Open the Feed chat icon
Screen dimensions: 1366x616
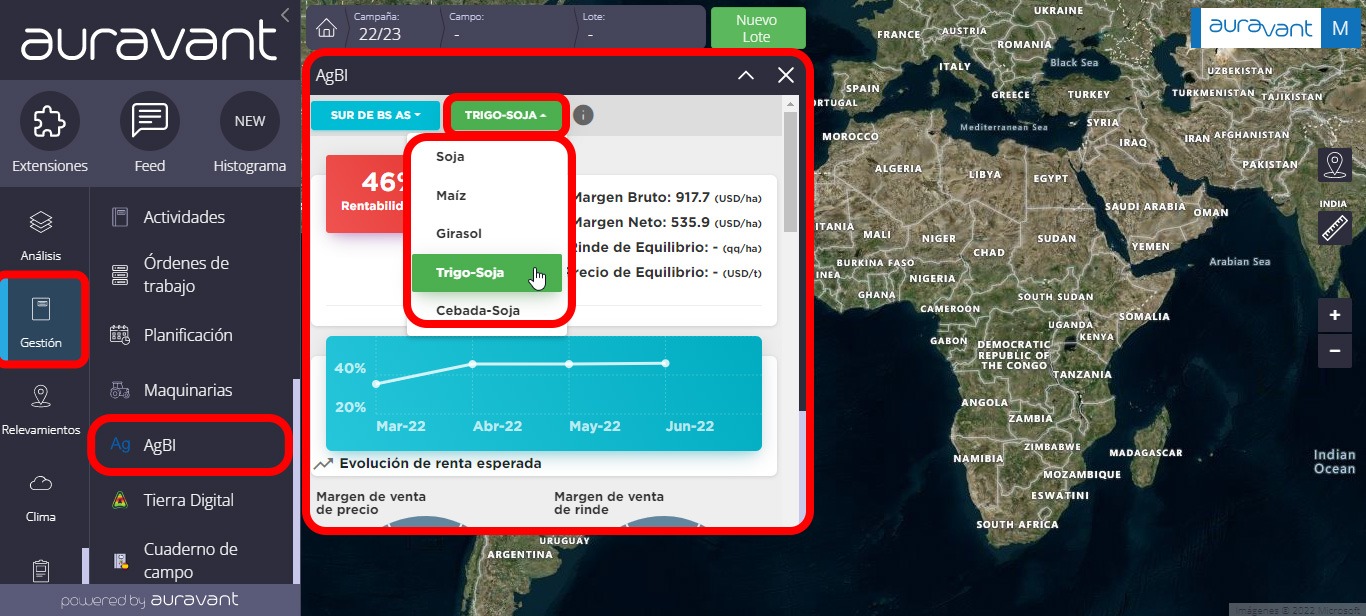(150, 121)
